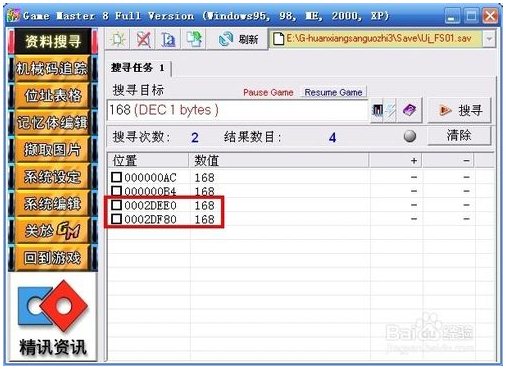Click the new search lightbulb icon
The width and height of the screenshot is (506, 369).
coord(117,39)
